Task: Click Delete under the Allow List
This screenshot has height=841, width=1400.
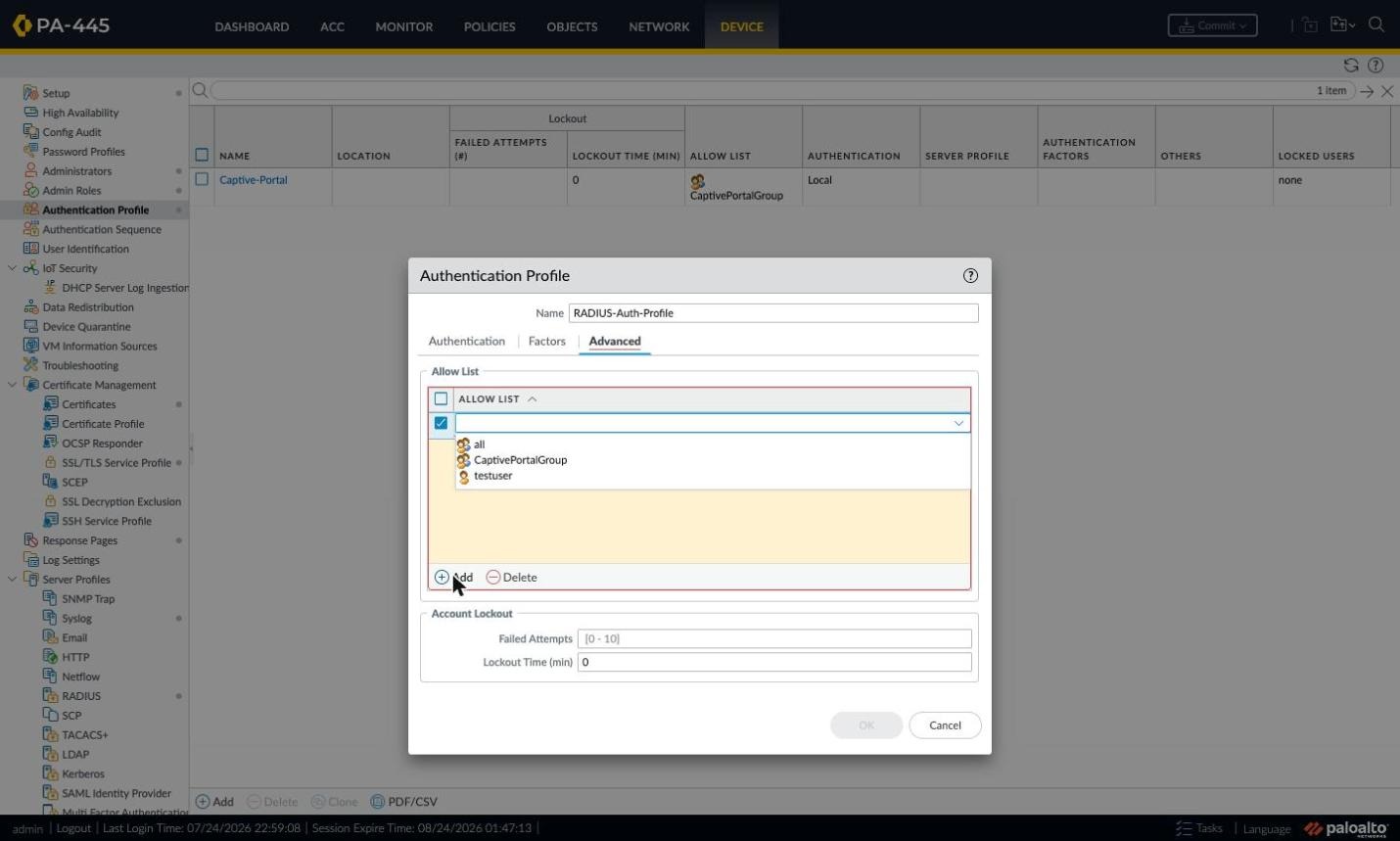Action: [512, 578]
